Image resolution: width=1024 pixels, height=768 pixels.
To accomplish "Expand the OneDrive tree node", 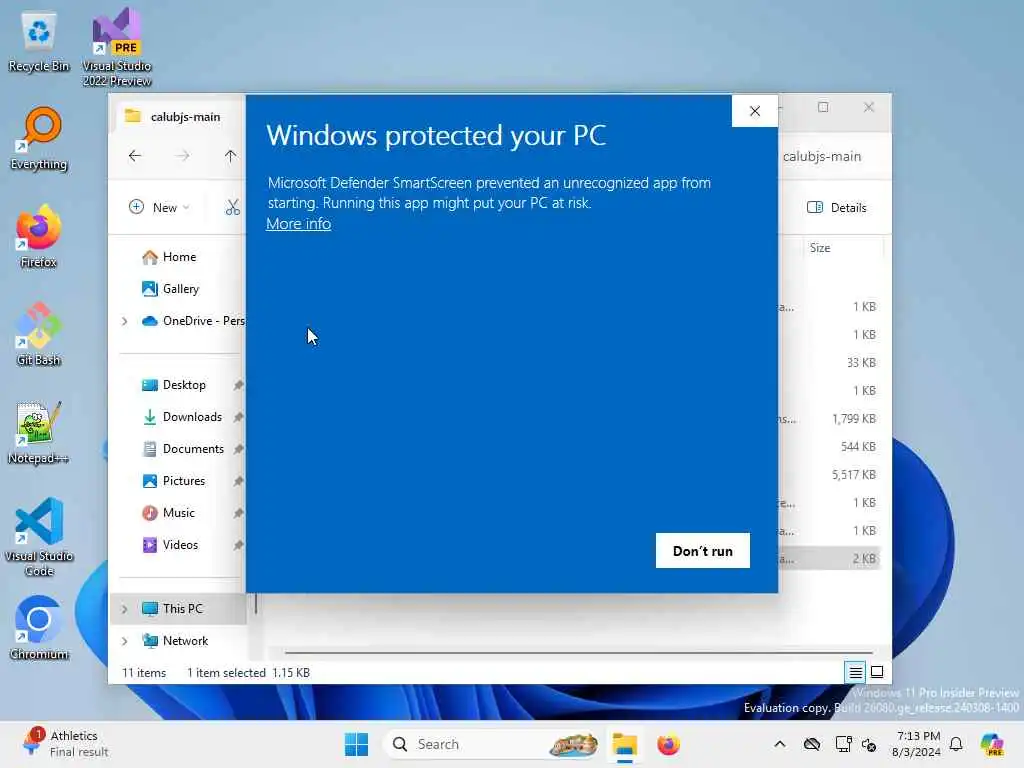I will point(125,321).
